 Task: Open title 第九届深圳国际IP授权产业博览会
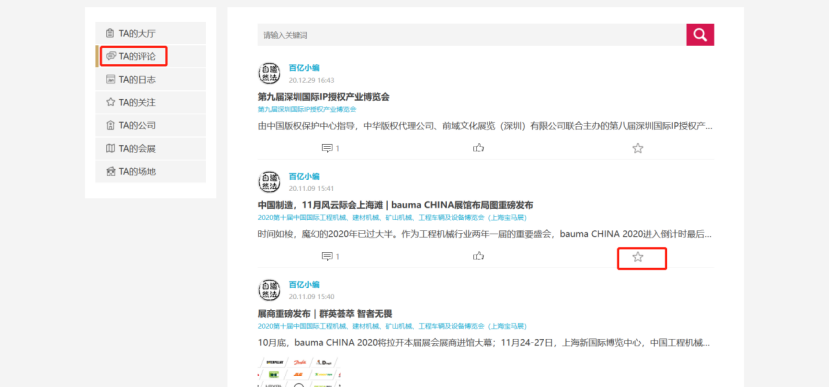click(323, 97)
